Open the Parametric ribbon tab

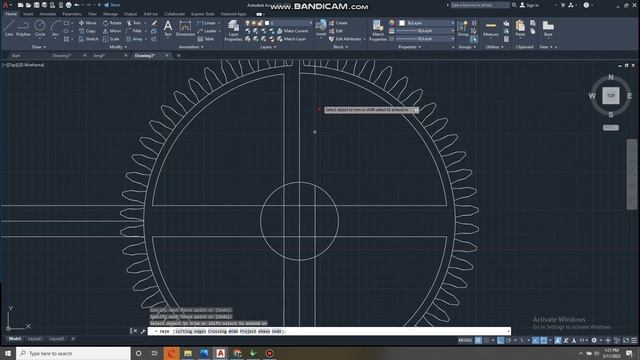pyautogui.click(x=72, y=14)
